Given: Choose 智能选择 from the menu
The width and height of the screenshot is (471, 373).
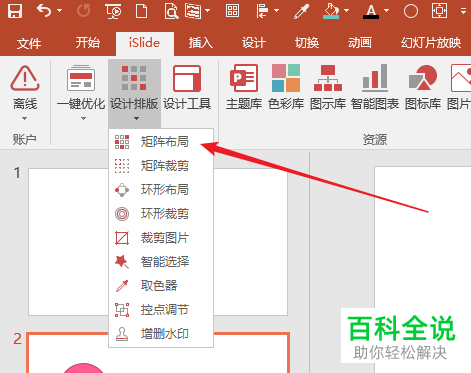Looking at the screenshot, I should click(161, 262).
